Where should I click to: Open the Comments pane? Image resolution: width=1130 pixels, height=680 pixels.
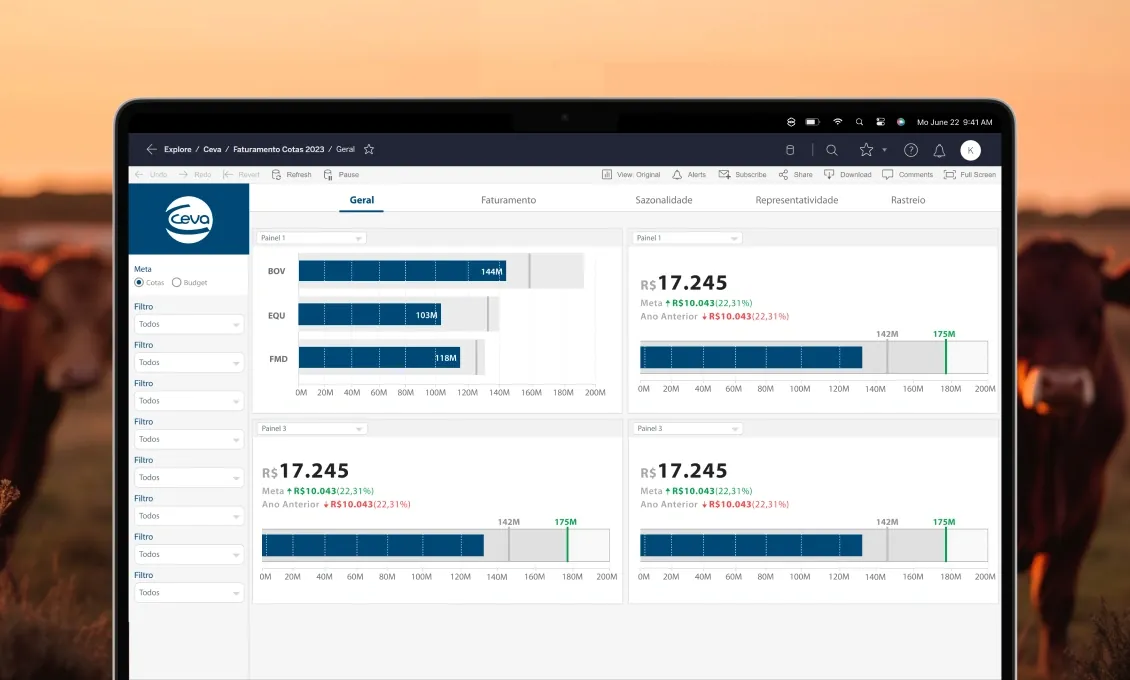pos(907,174)
